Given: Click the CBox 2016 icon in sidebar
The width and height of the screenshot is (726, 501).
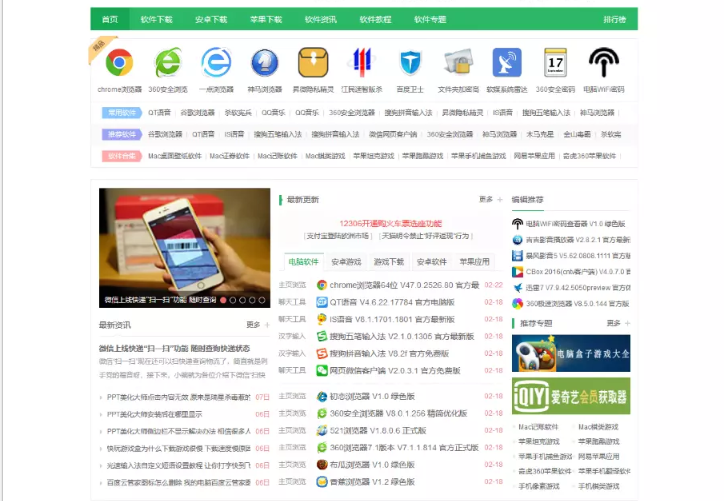Looking at the screenshot, I should point(517,272).
